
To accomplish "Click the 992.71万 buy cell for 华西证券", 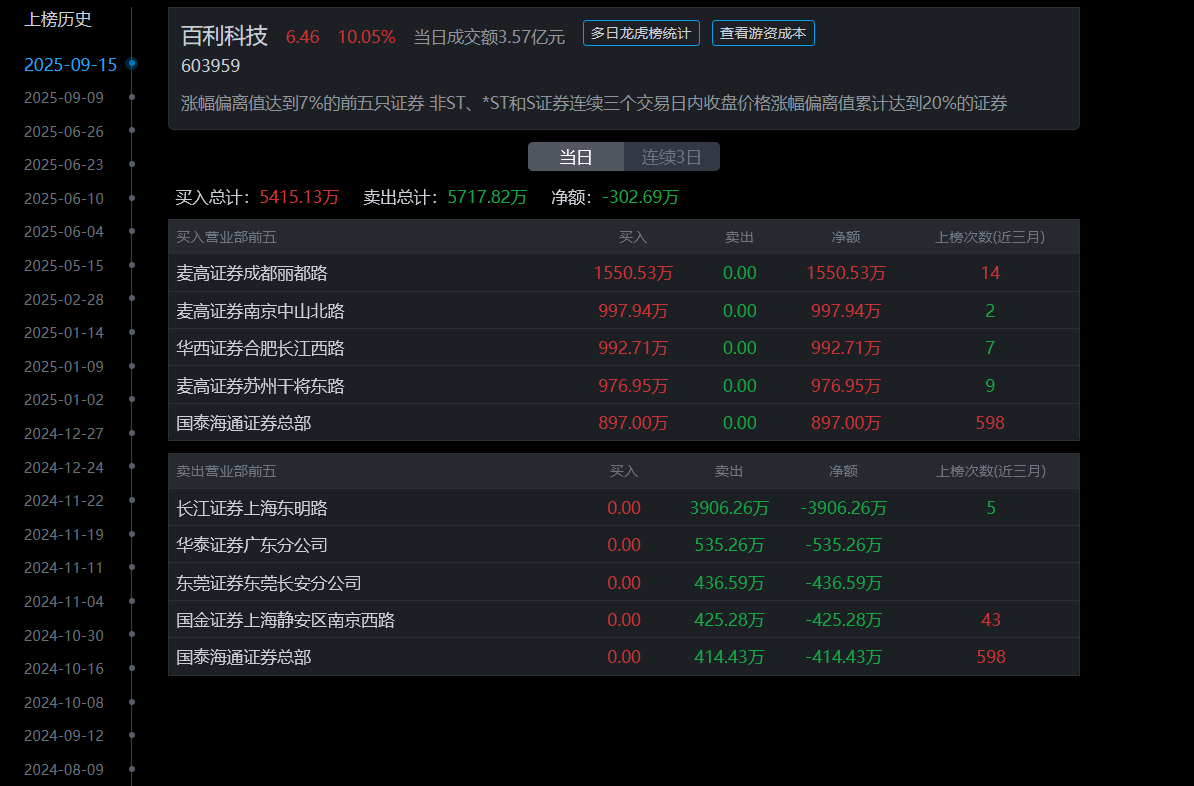I will (634, 348).
